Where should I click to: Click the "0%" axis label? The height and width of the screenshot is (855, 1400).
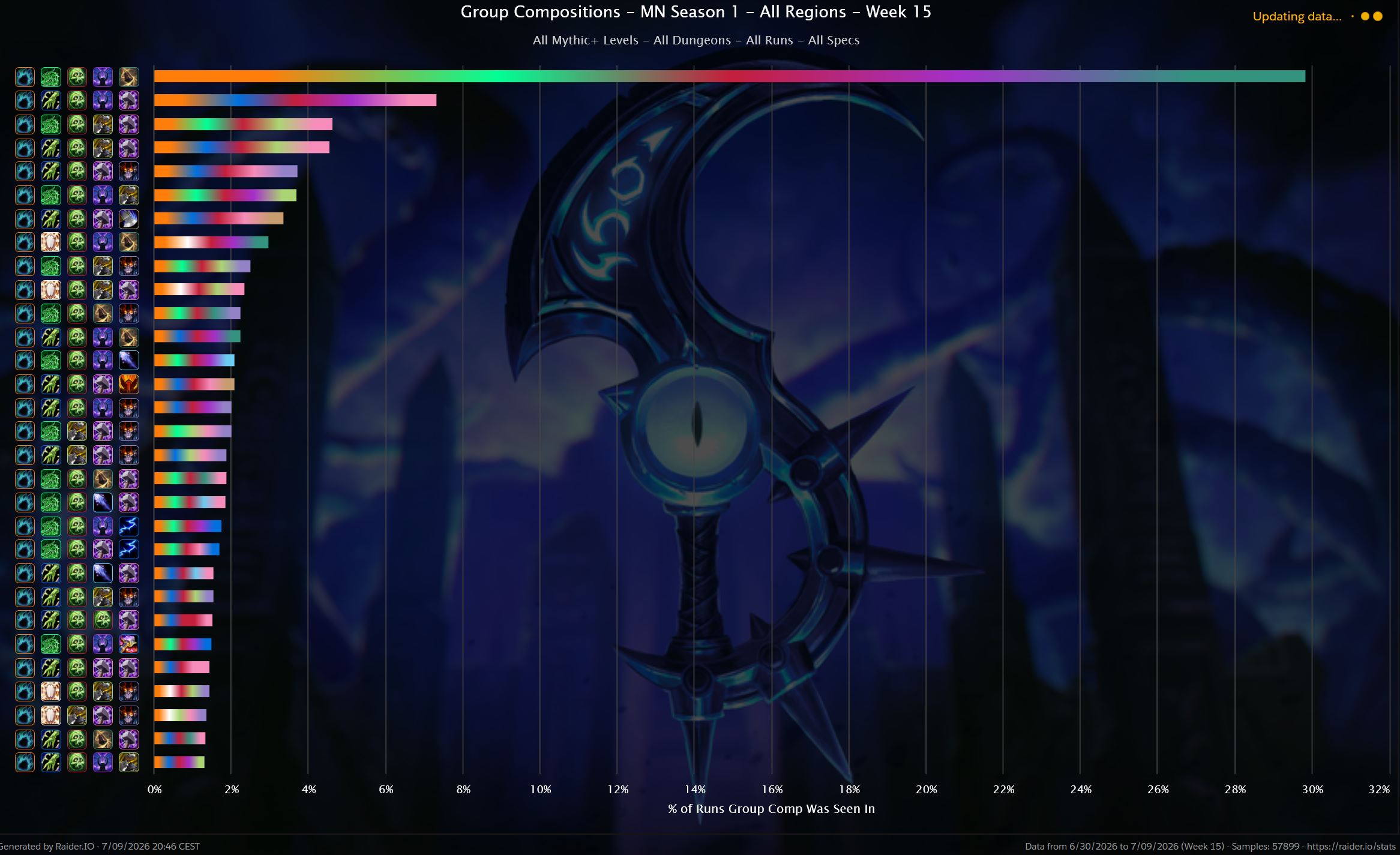pyautogui.click(x=155, y=790)
